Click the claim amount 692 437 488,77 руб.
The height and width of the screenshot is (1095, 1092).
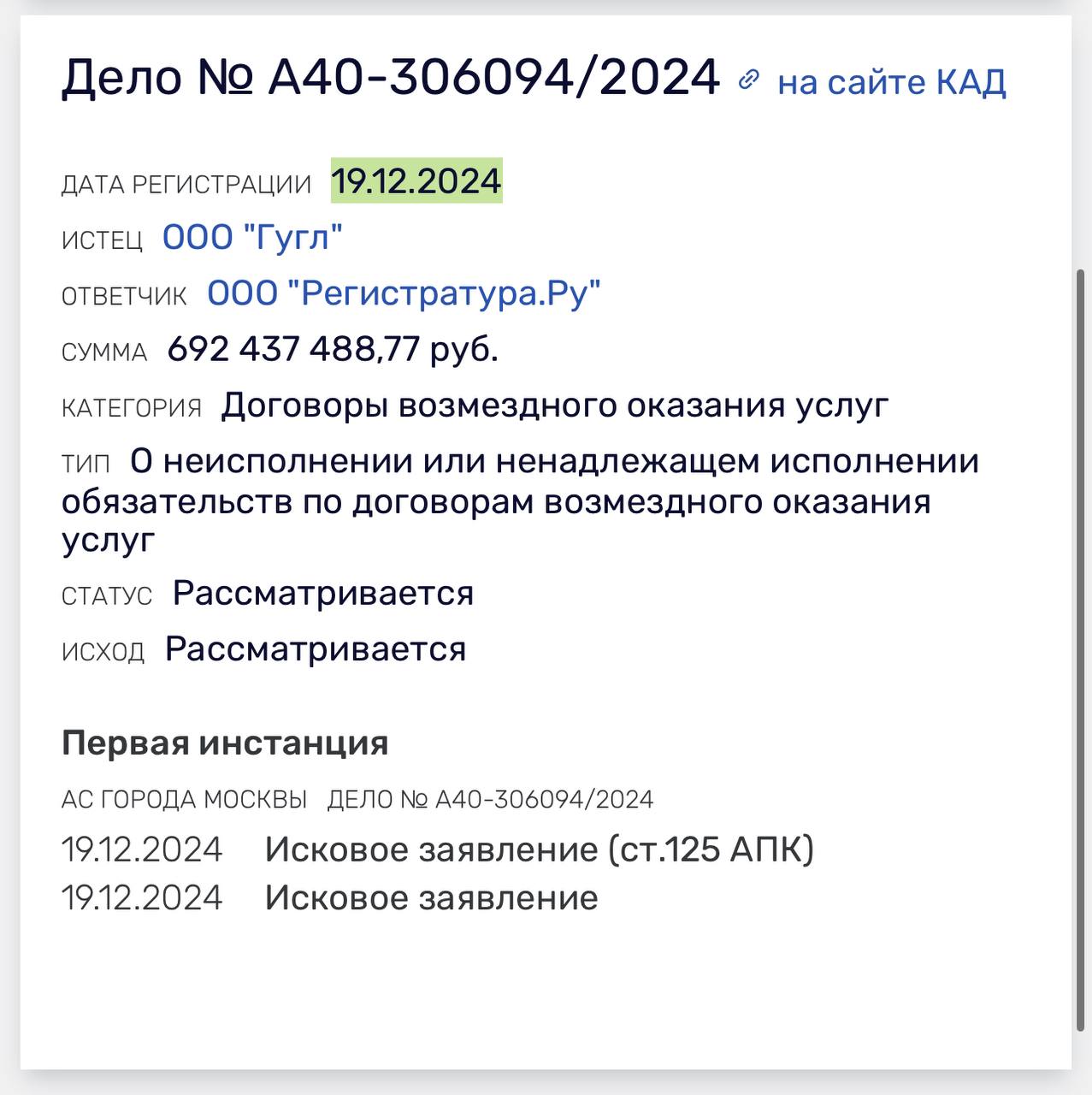[333, 349]
